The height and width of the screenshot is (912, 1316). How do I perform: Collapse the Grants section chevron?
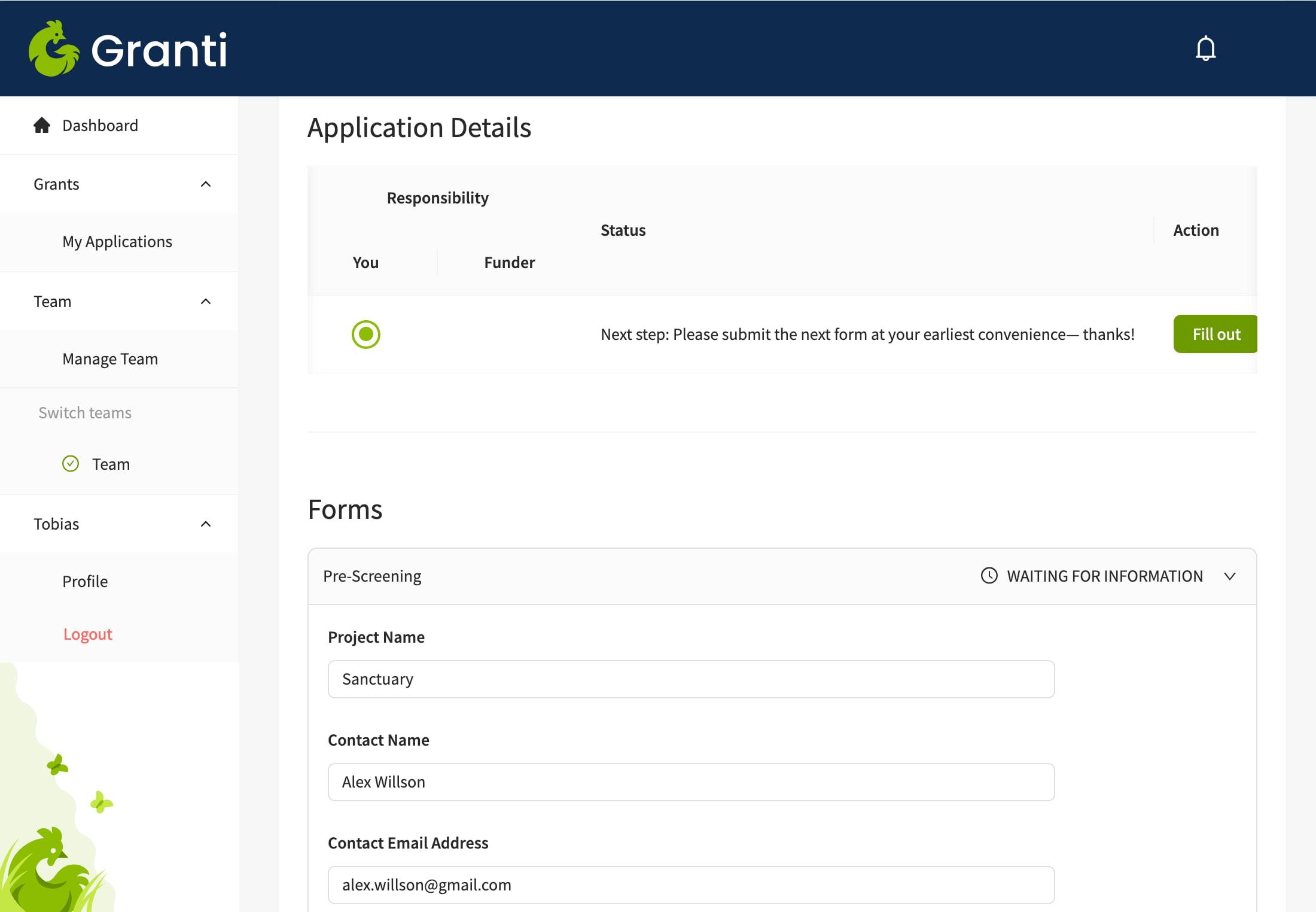pos(206,184)
